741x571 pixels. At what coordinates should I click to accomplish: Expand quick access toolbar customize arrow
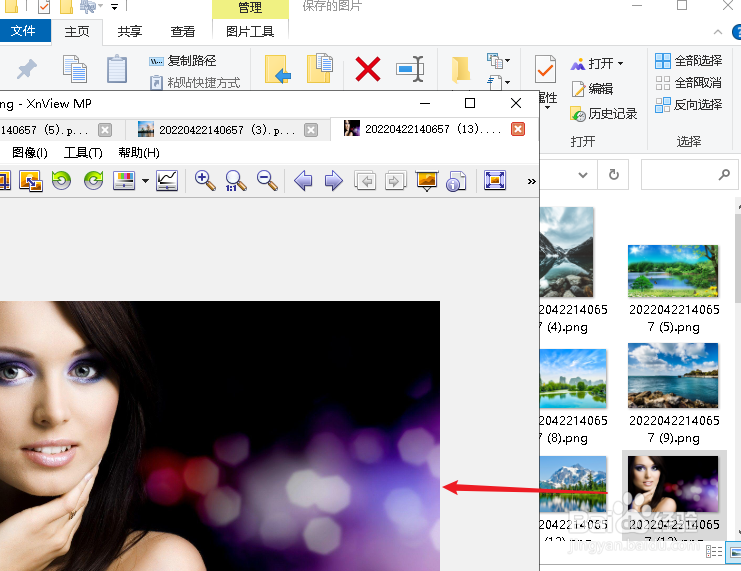(114, 7)
